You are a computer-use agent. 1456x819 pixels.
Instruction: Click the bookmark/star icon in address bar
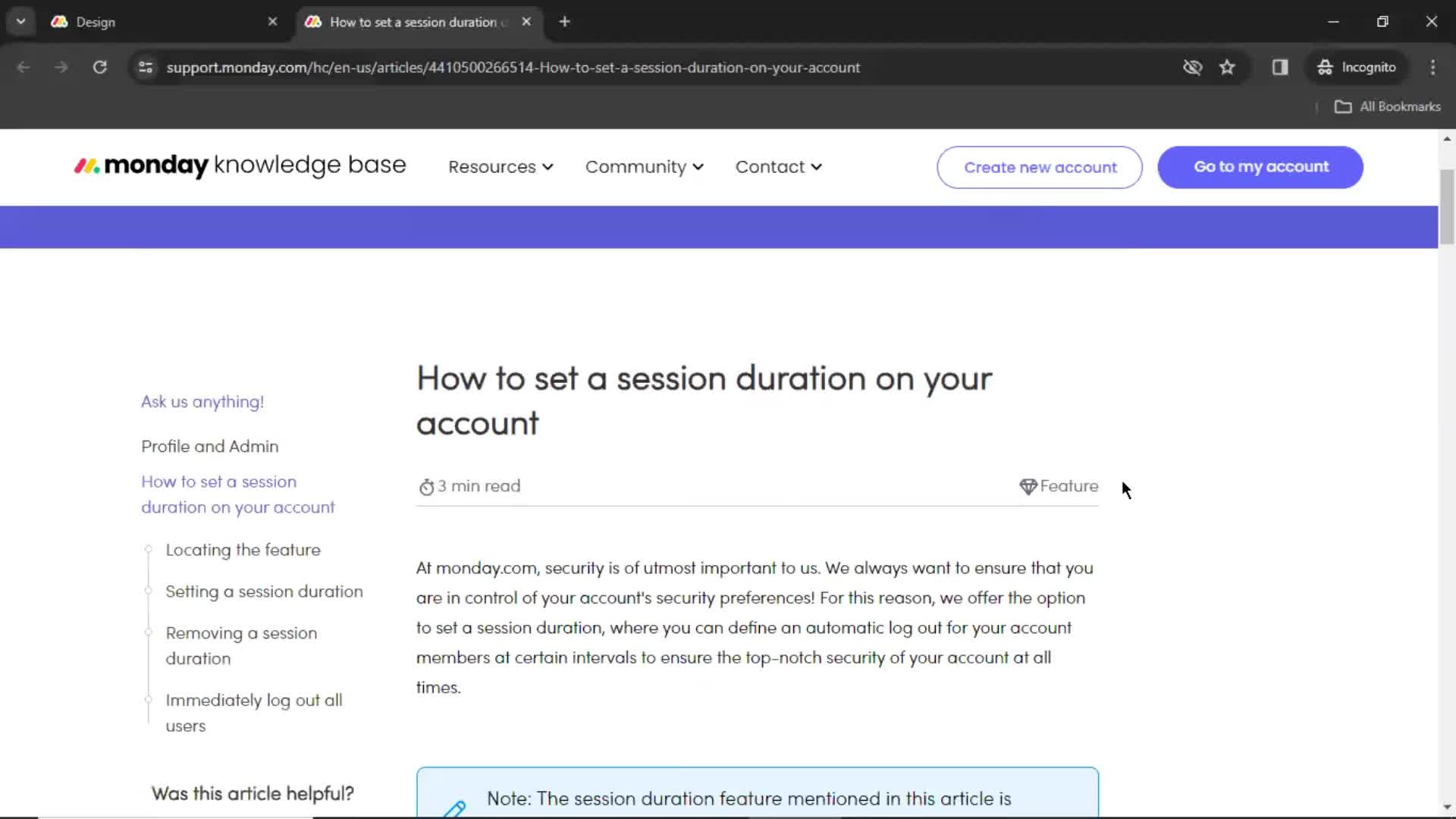point(1228,67)
